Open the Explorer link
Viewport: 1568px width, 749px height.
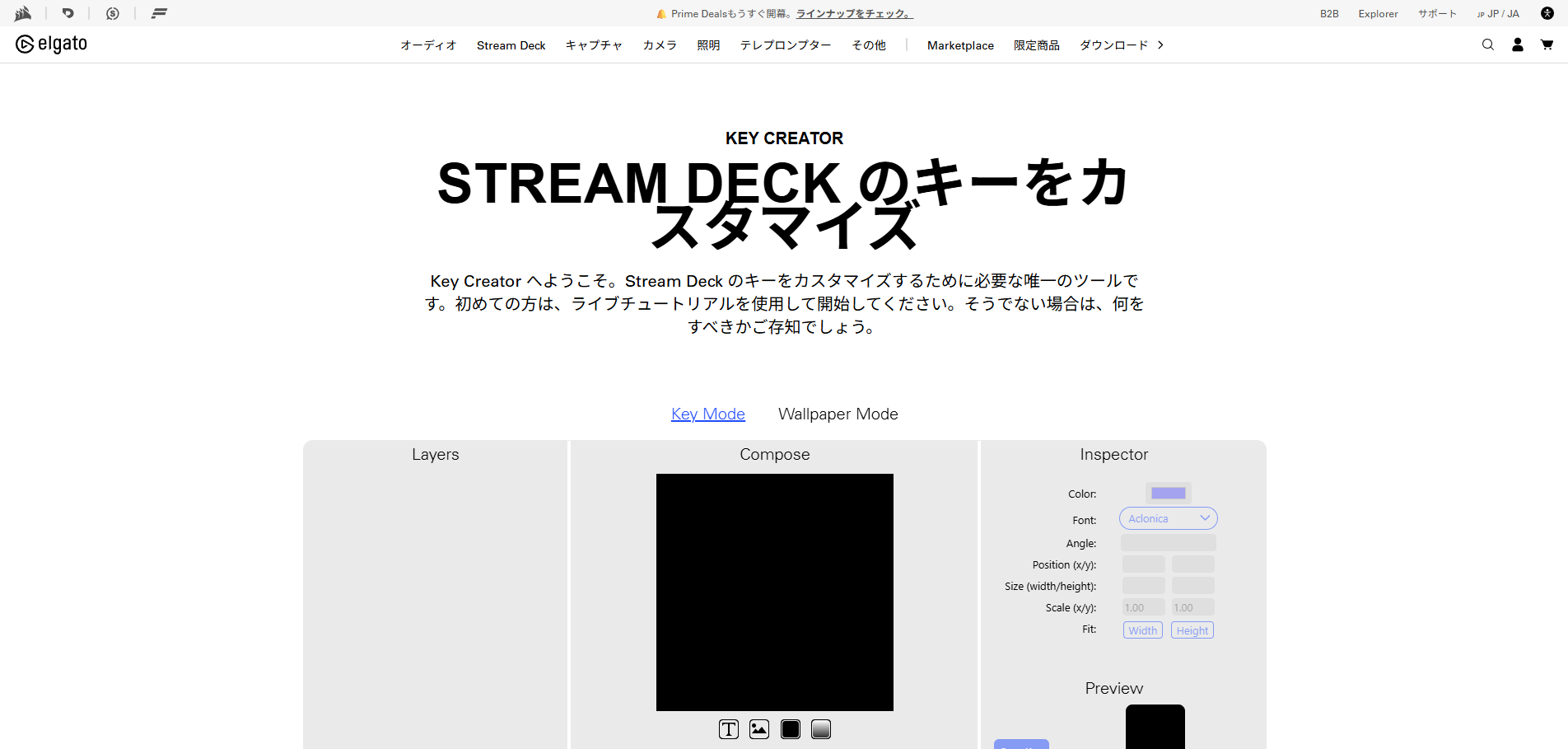[1378, 14]
